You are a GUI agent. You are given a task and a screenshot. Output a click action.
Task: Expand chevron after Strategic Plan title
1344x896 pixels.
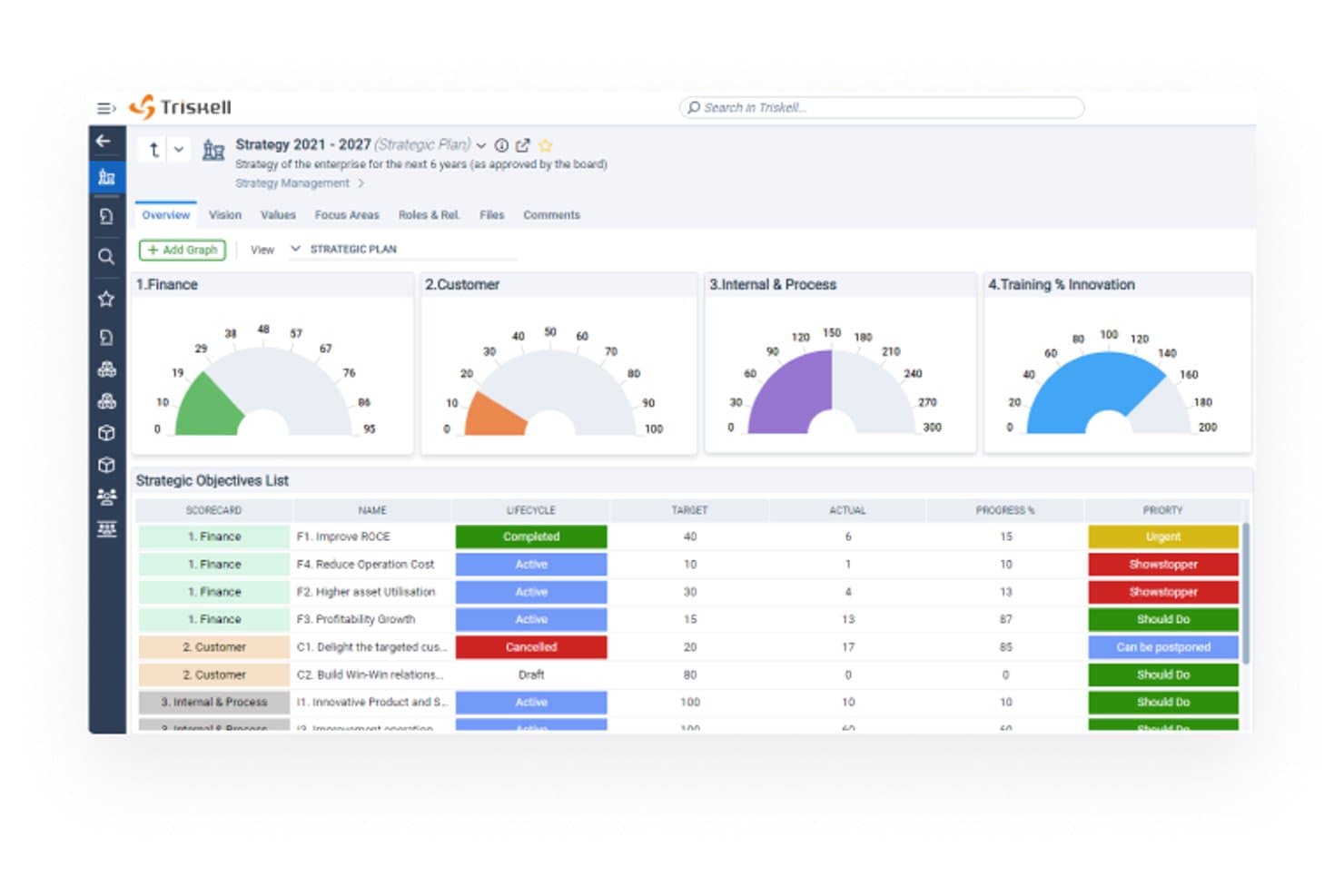(x=481, y=145)
